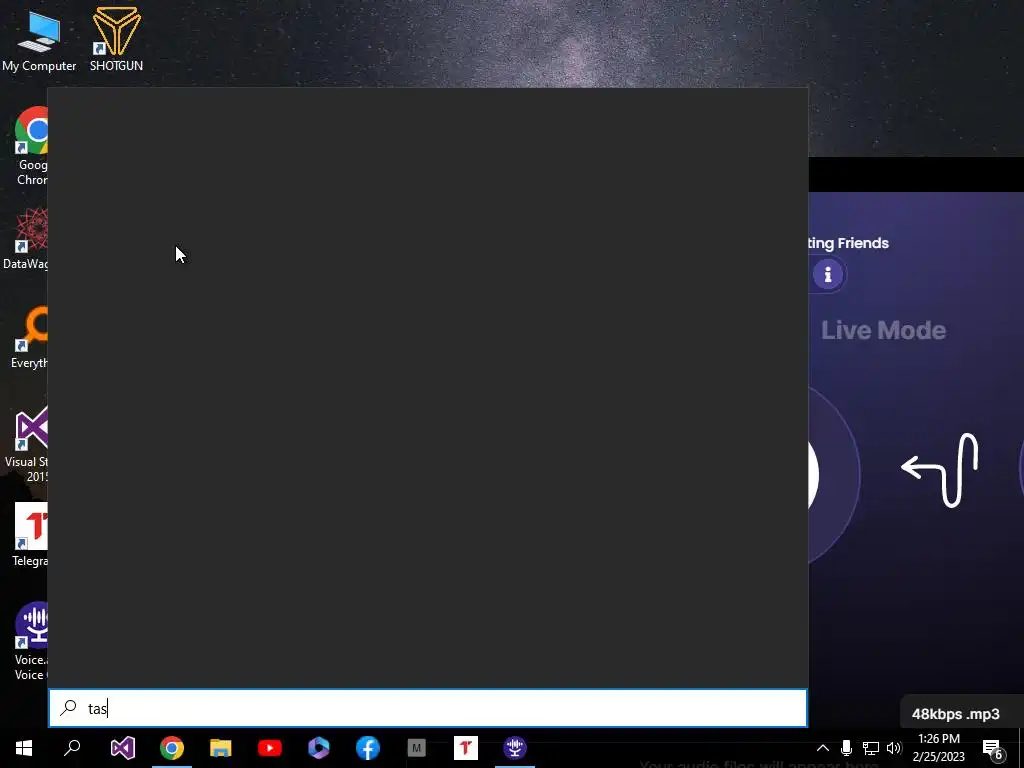
Task: Open DataWag desktop shortcut
Action: pyautogui.click(x=26, y=238)
